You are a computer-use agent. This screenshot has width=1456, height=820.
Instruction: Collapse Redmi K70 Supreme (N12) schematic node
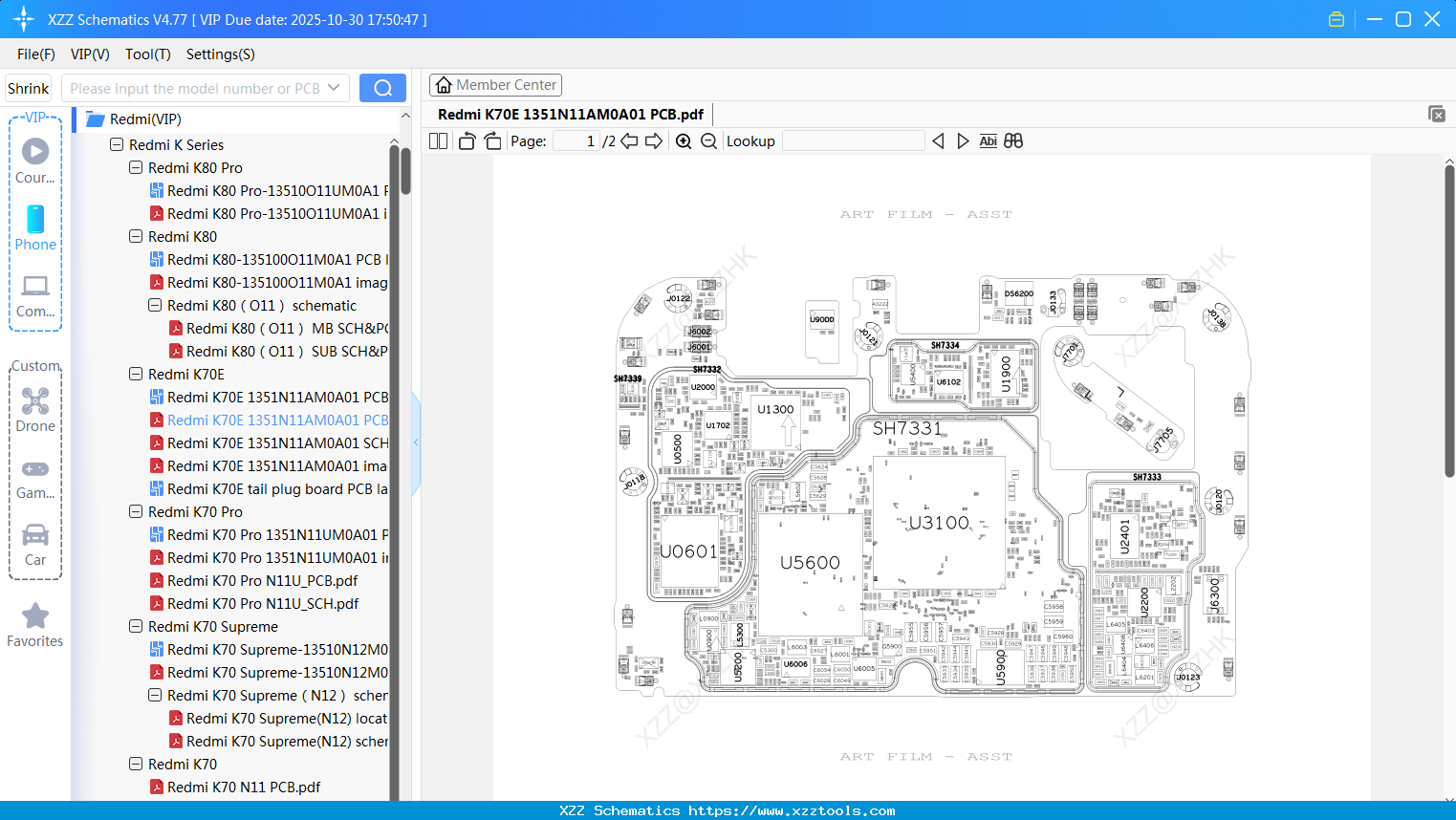(x=155, y=695)
